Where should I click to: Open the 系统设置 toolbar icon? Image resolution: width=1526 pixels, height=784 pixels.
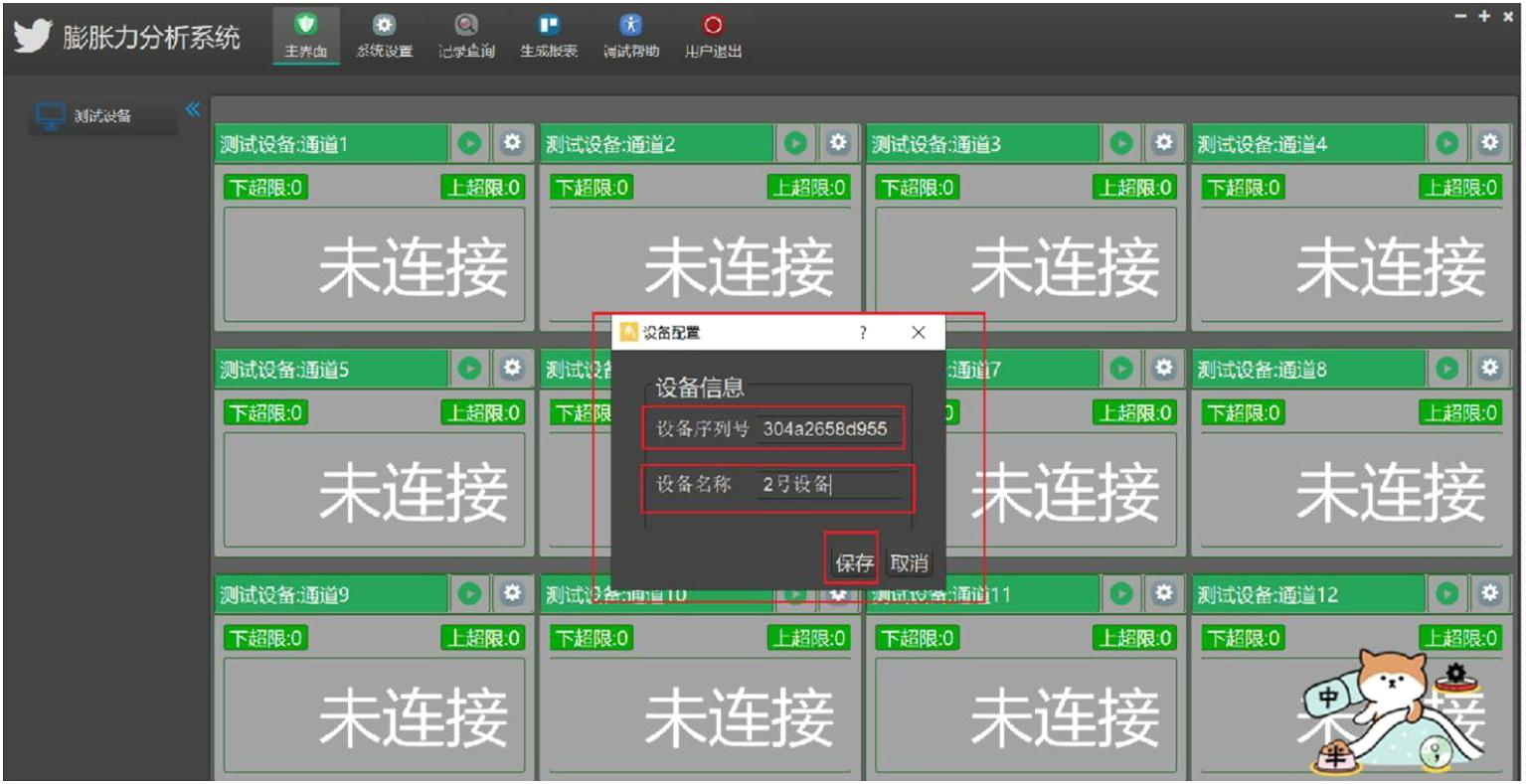pos(384,27)
